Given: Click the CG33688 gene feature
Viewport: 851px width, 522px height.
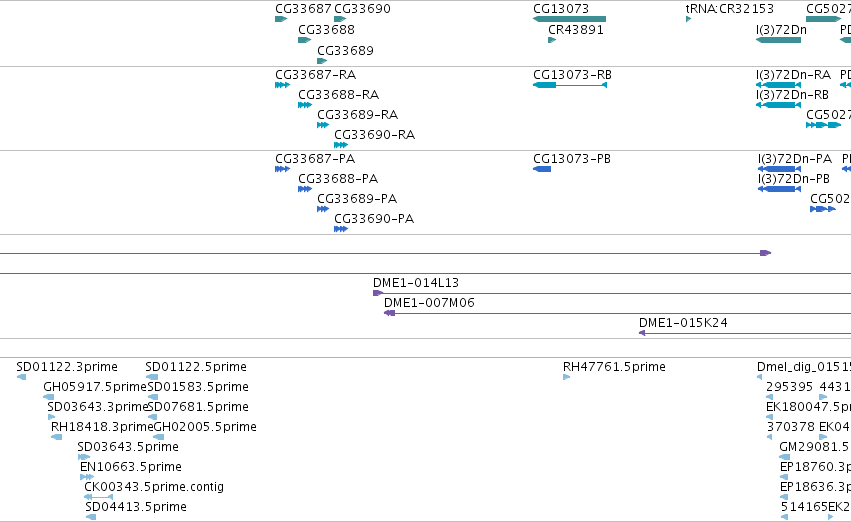Looking at the screenshot, I should tap(304, 40).
